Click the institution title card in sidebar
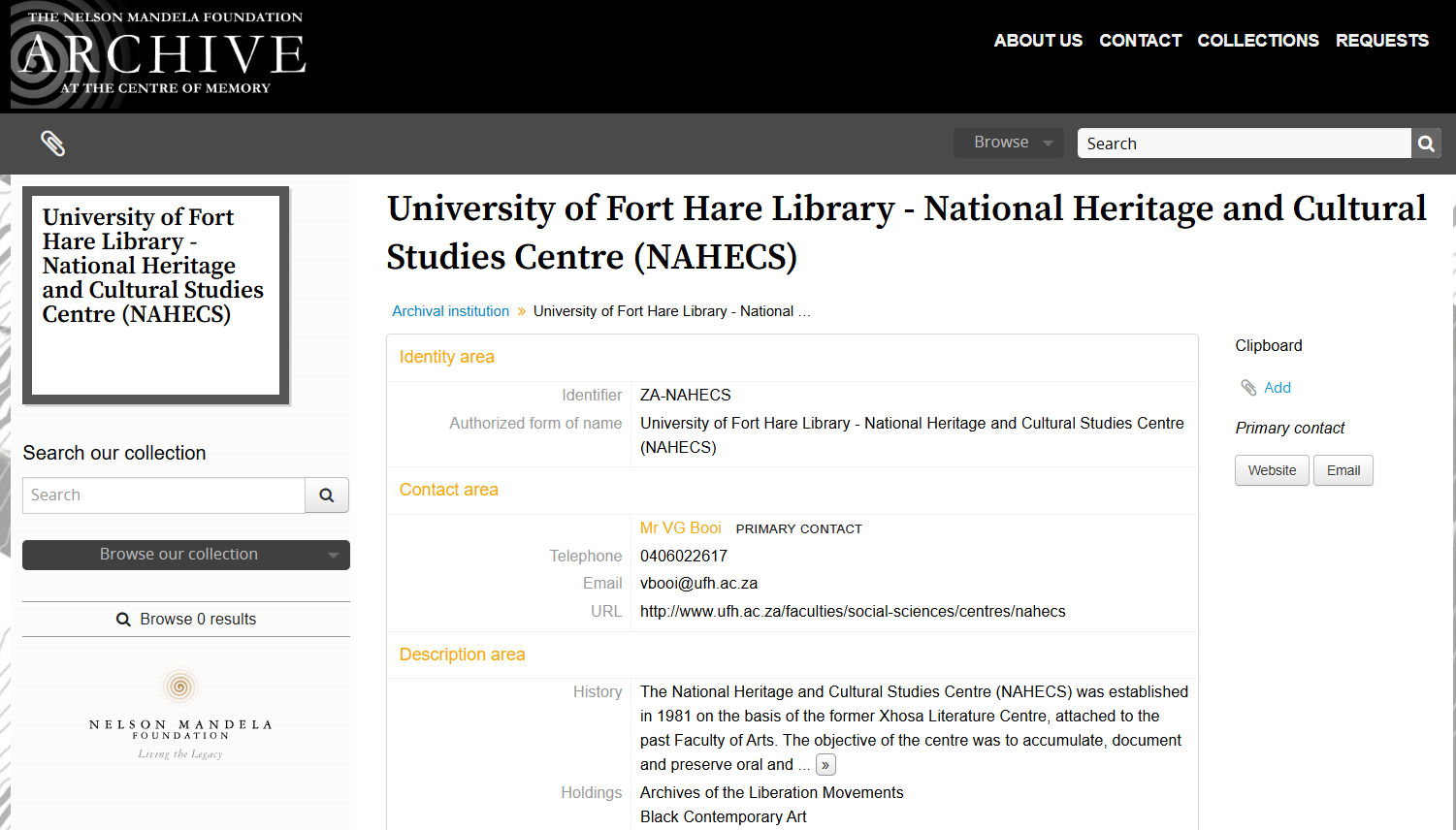 (156, 296)
